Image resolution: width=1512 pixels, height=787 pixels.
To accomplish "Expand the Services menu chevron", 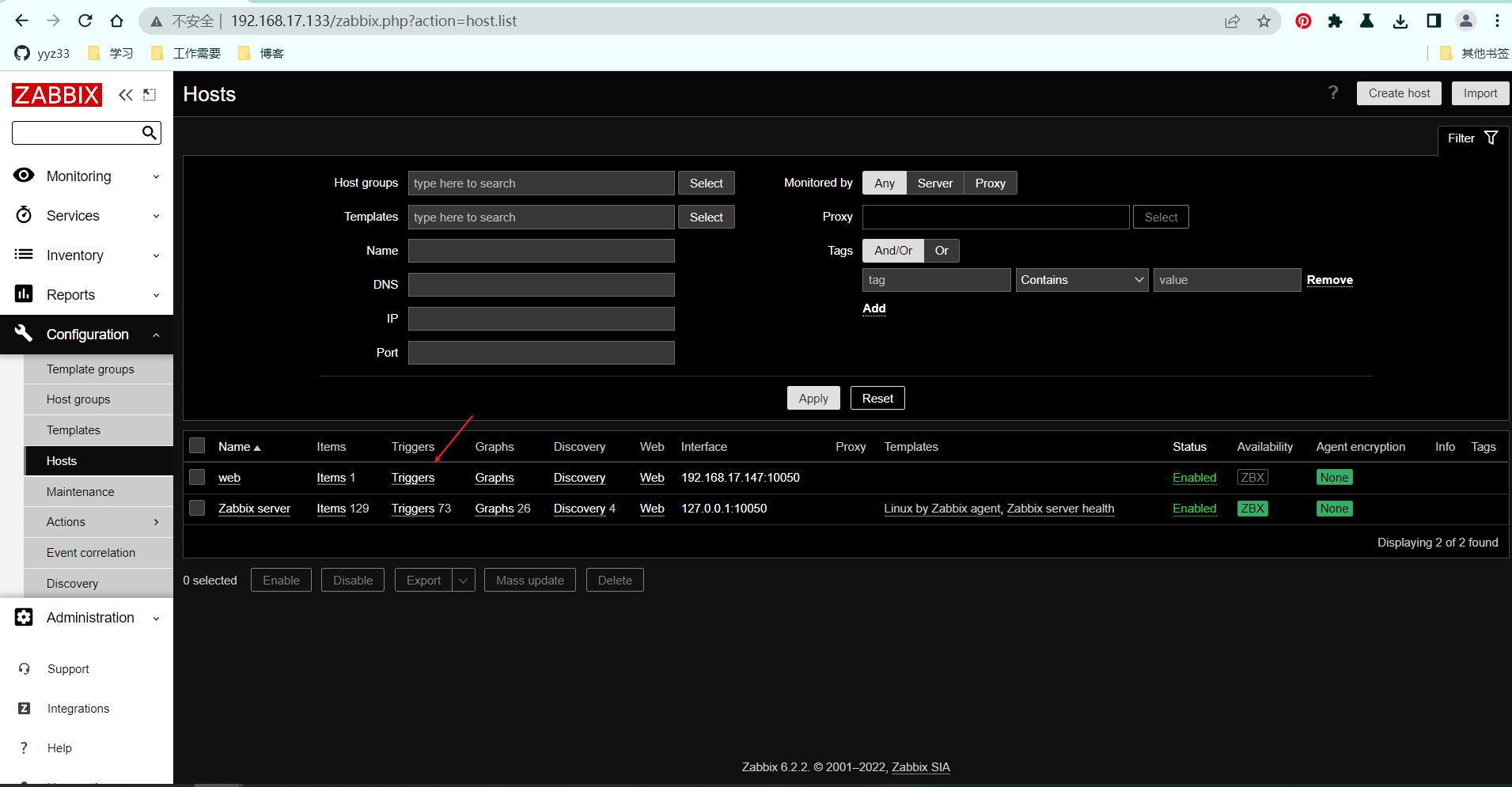I will coord(157,216).
